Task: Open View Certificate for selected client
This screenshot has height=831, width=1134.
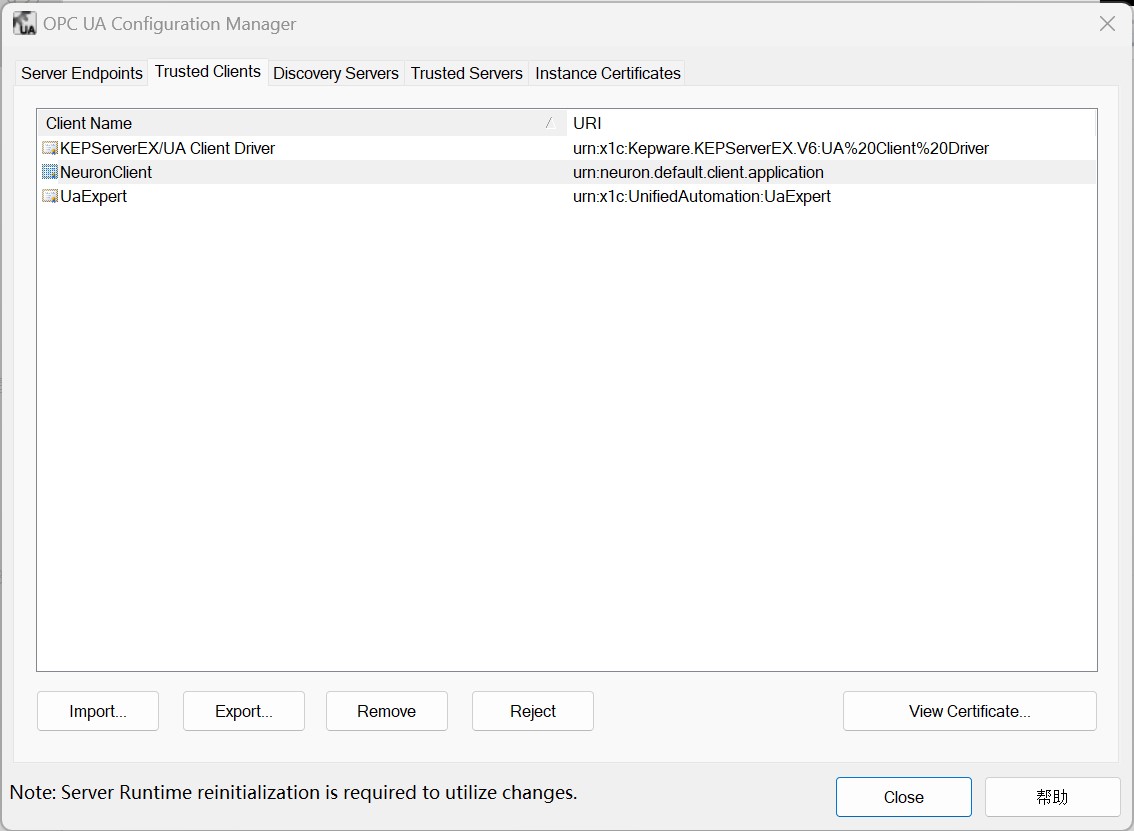Action: [968, 711]
